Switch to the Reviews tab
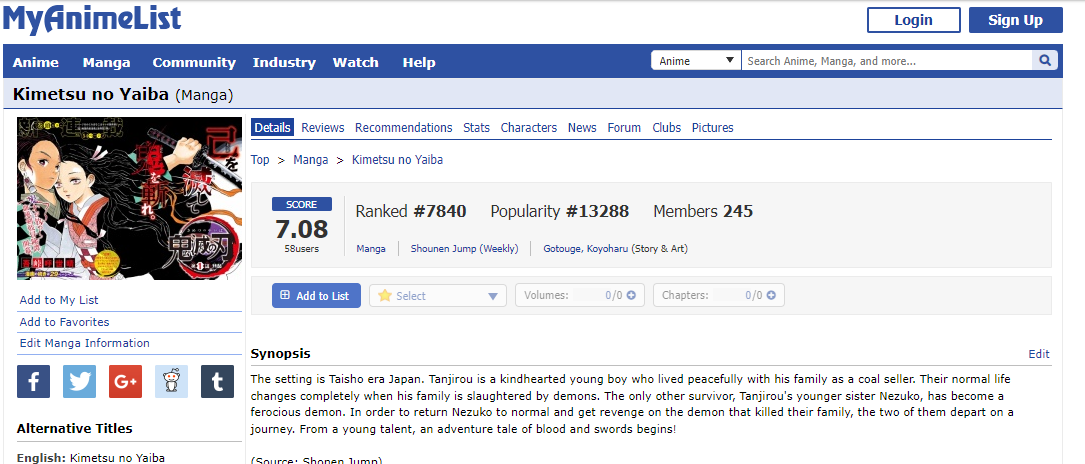The height and width of the screenshot is (464, 1085). pyautogui.click(x=322, y=128)
